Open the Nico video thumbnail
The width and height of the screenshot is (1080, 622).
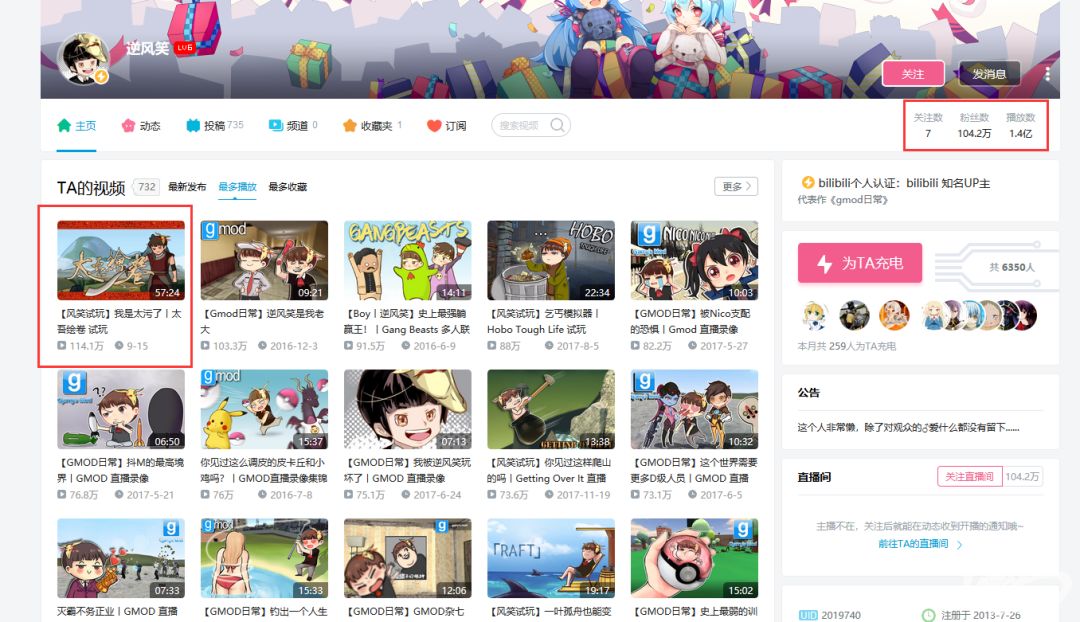point(694,260)
